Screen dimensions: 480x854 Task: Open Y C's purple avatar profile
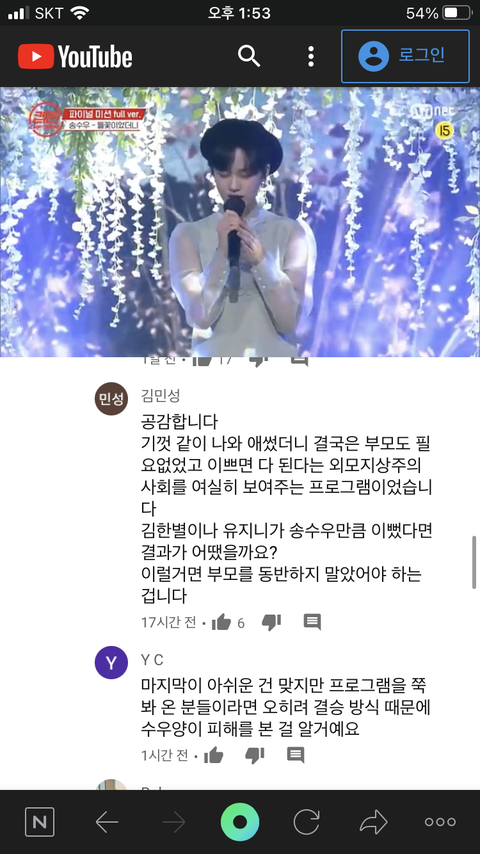click(x=111, y=663)
